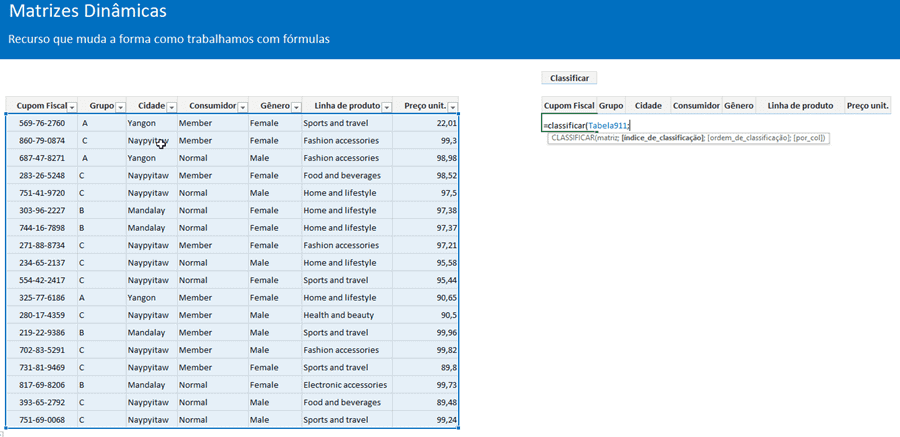Open the Grupo column filter arrow
This screenshot has height=437, width=900.
click(121, 107)
